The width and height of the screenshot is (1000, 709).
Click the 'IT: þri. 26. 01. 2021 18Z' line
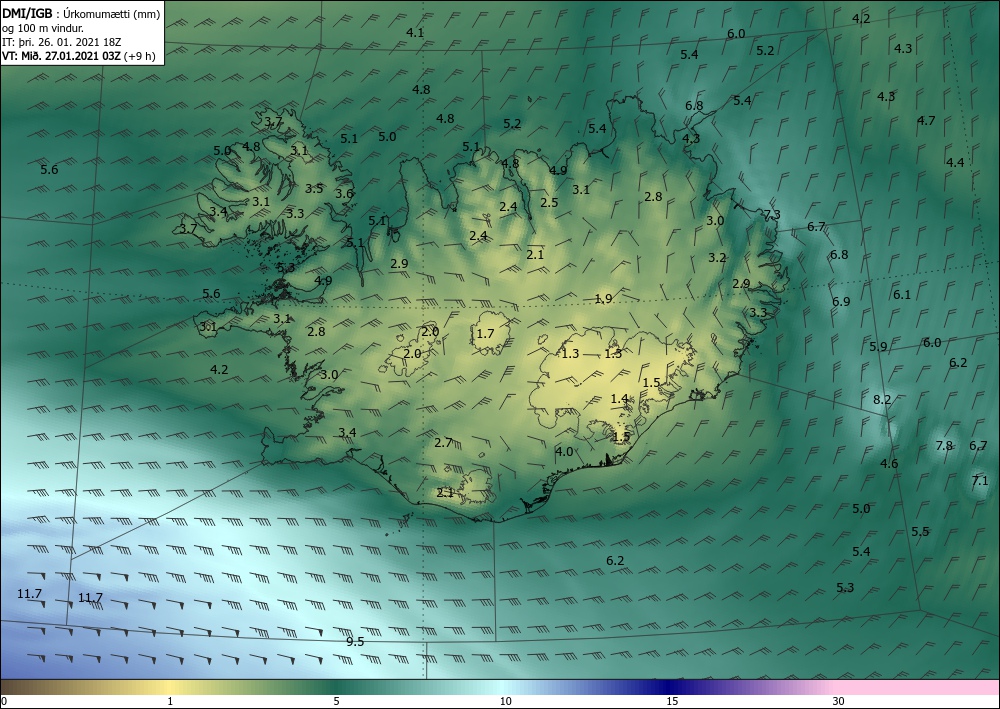click(x=61, y=42)
